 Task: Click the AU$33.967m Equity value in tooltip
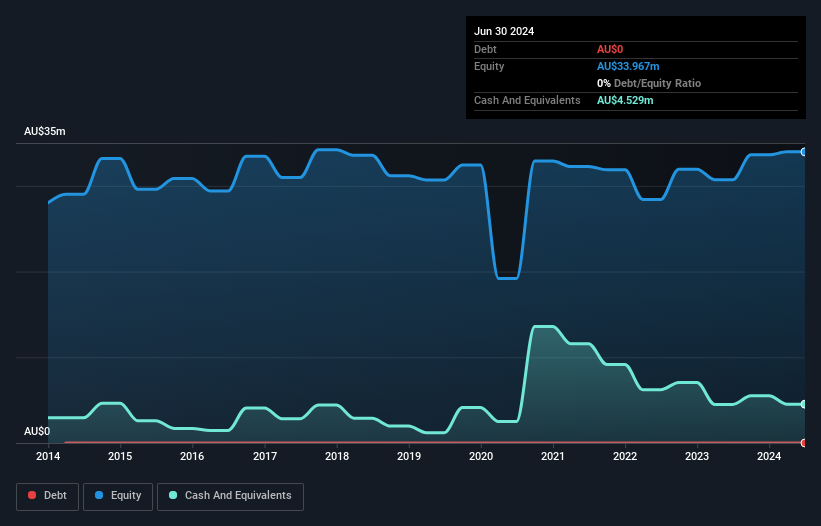(x=628, y=66)
